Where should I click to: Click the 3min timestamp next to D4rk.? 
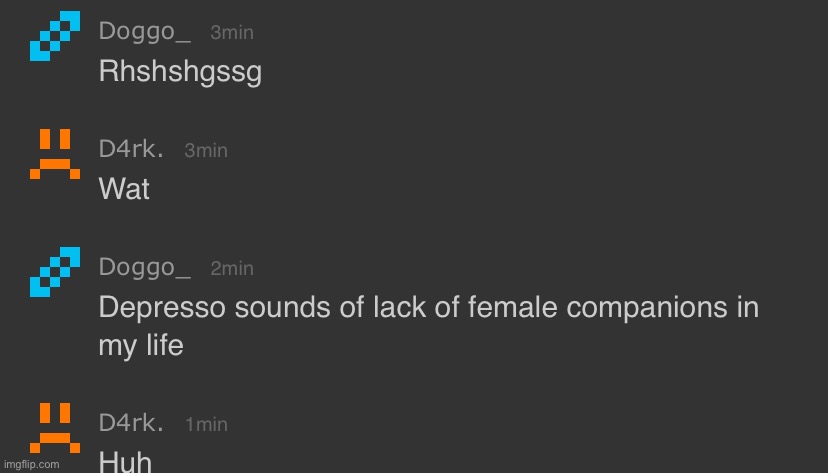(x=206, y=151)
